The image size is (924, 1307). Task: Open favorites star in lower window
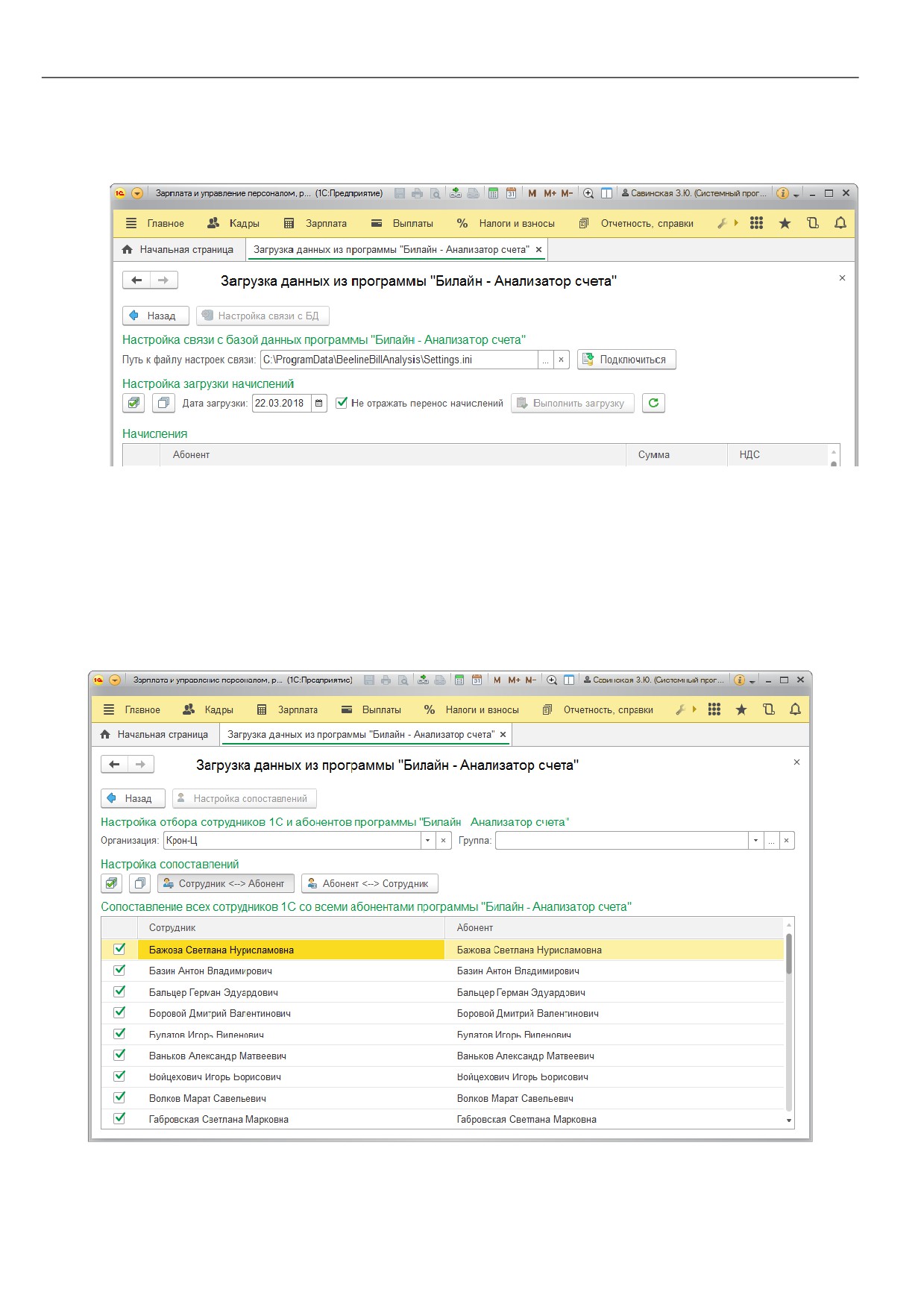click(741, 709)
